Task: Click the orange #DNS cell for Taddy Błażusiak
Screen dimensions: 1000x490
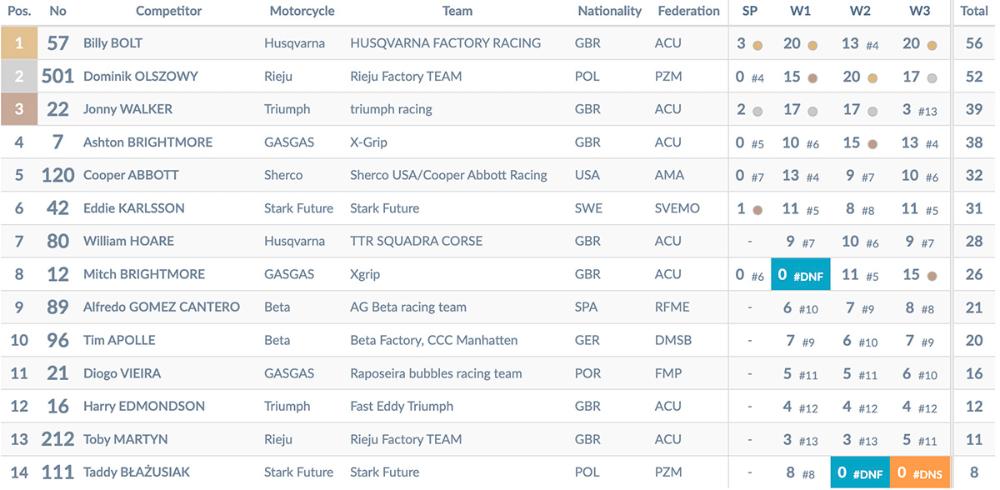Action: (x=920, y=473)
